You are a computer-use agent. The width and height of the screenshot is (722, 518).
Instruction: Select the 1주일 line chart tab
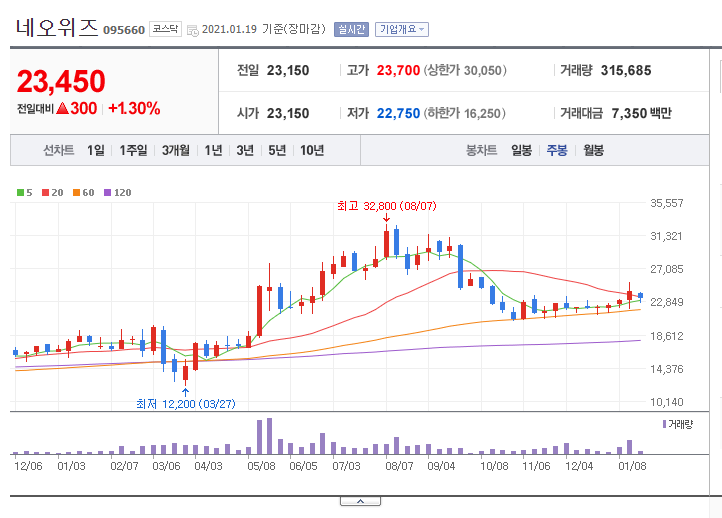click(133, 150)
